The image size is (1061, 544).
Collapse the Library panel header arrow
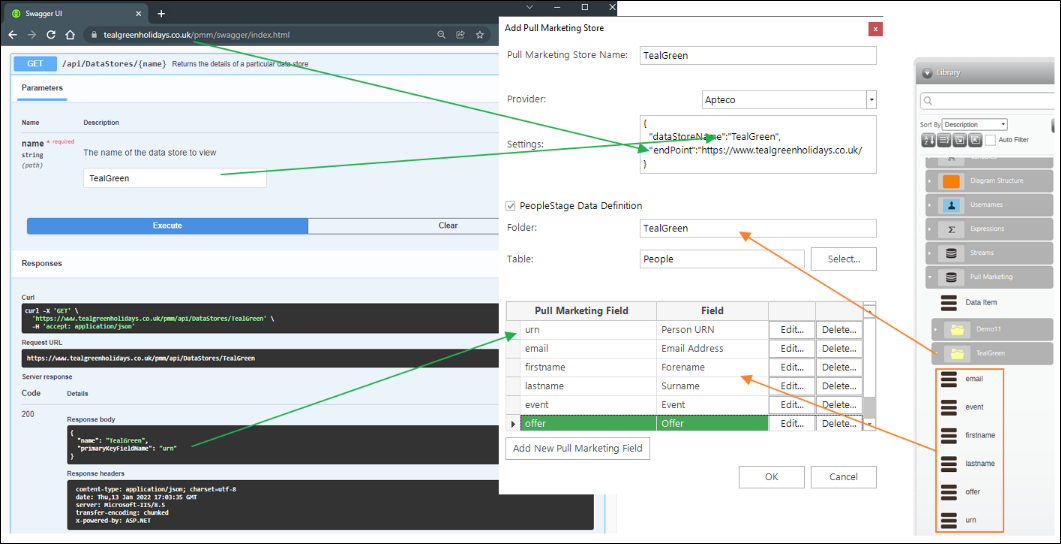point(927,73)
